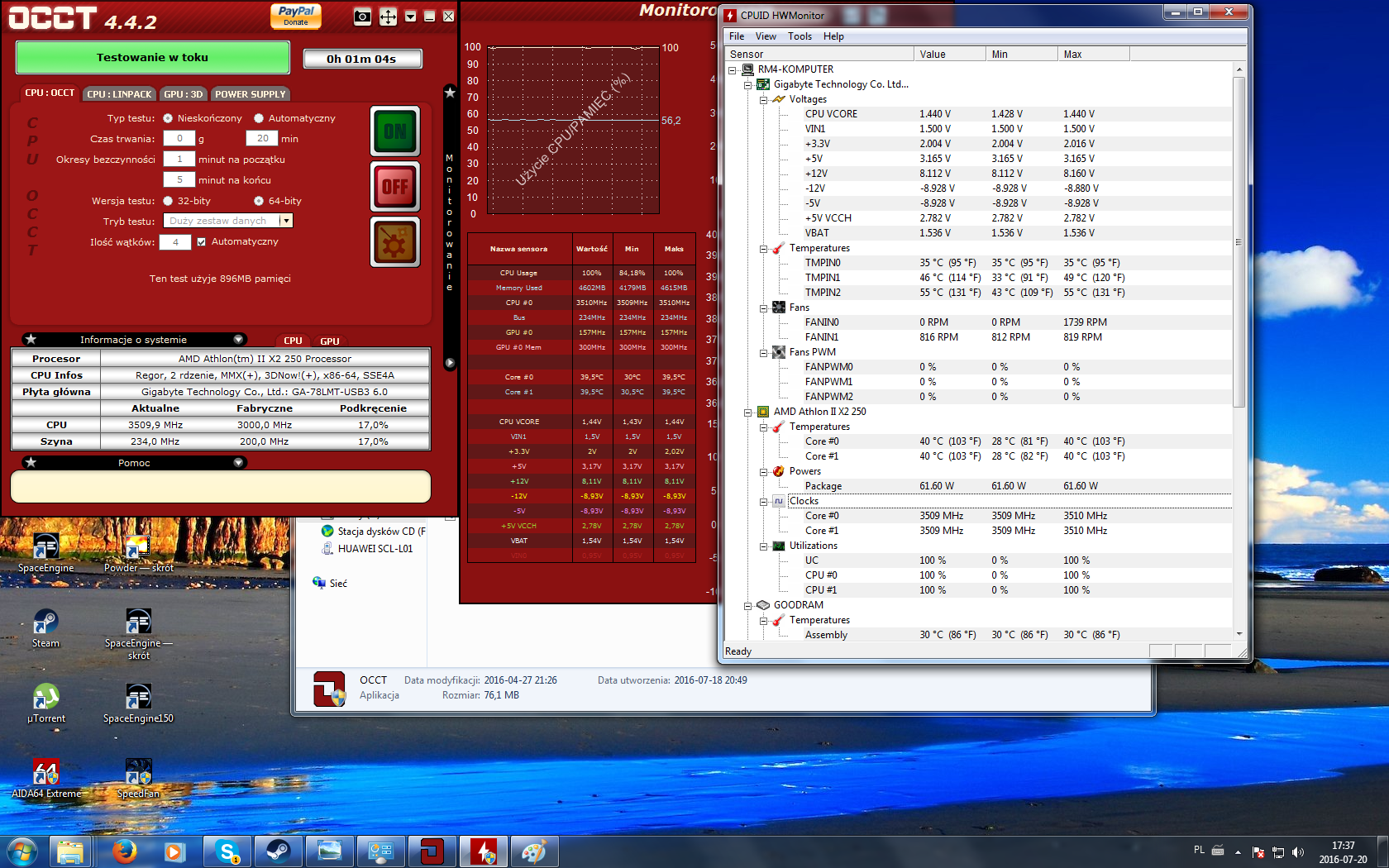Stop the test with the red OFF button
Image resolution: width=1389 pixels, height=868 pixels.
pyautogui.click(x=395, y=187)
